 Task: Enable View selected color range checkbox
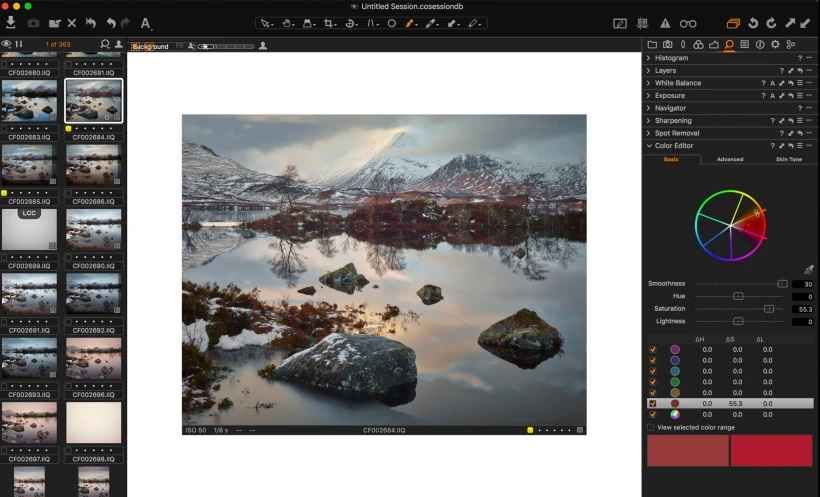[x=651, y=427]
